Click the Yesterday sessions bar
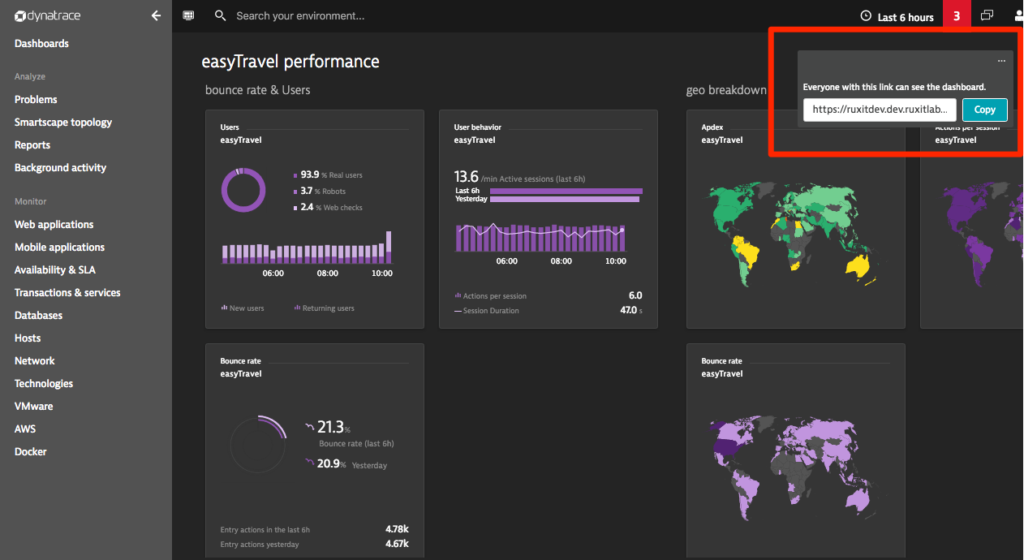Image resolution: width=1024 pixels, height=560 pixels. tap(564, 199)
